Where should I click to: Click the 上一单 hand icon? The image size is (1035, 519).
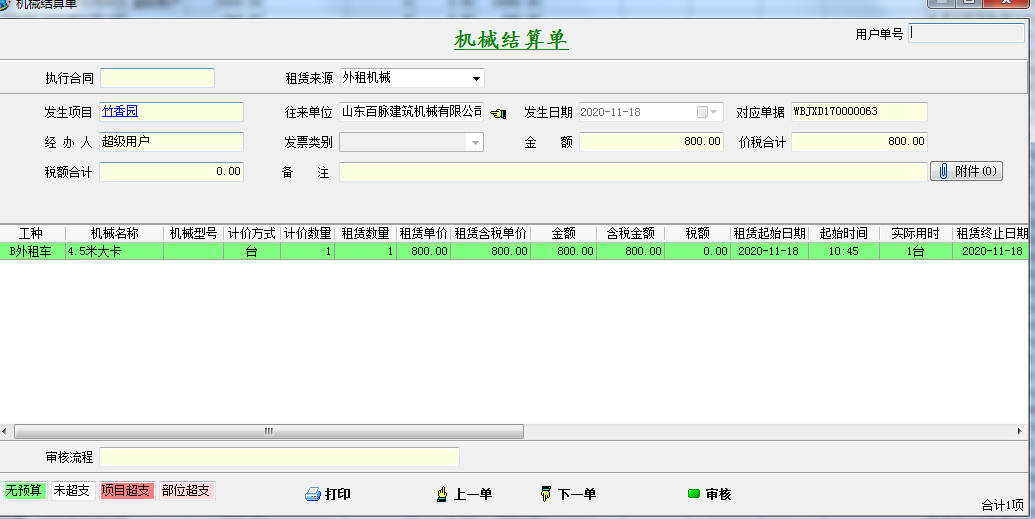click(x=442, y=494)
